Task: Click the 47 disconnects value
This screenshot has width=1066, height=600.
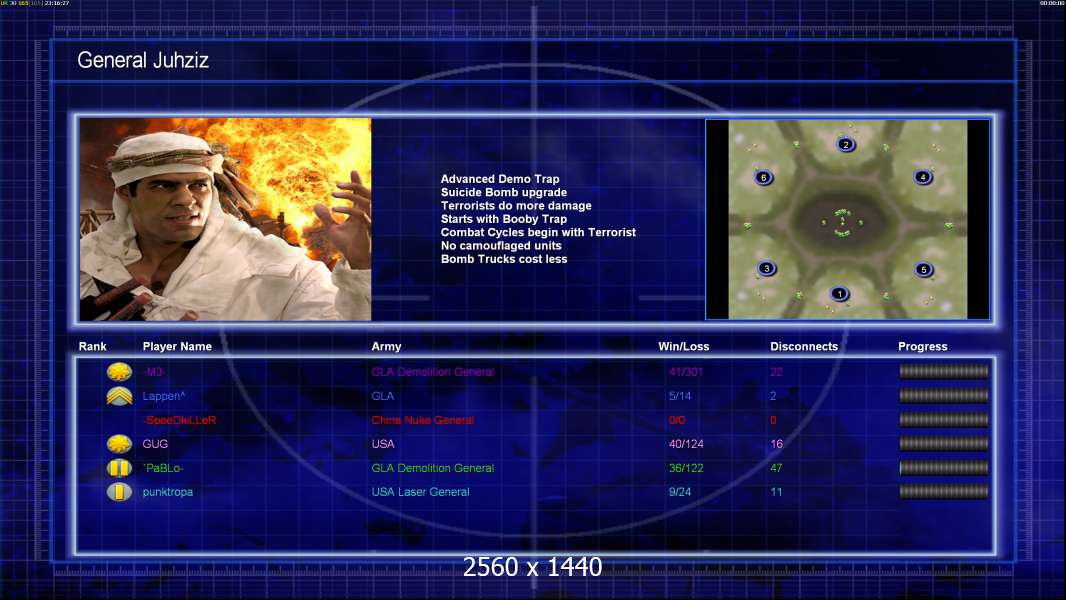Action: tap(776, 468)
